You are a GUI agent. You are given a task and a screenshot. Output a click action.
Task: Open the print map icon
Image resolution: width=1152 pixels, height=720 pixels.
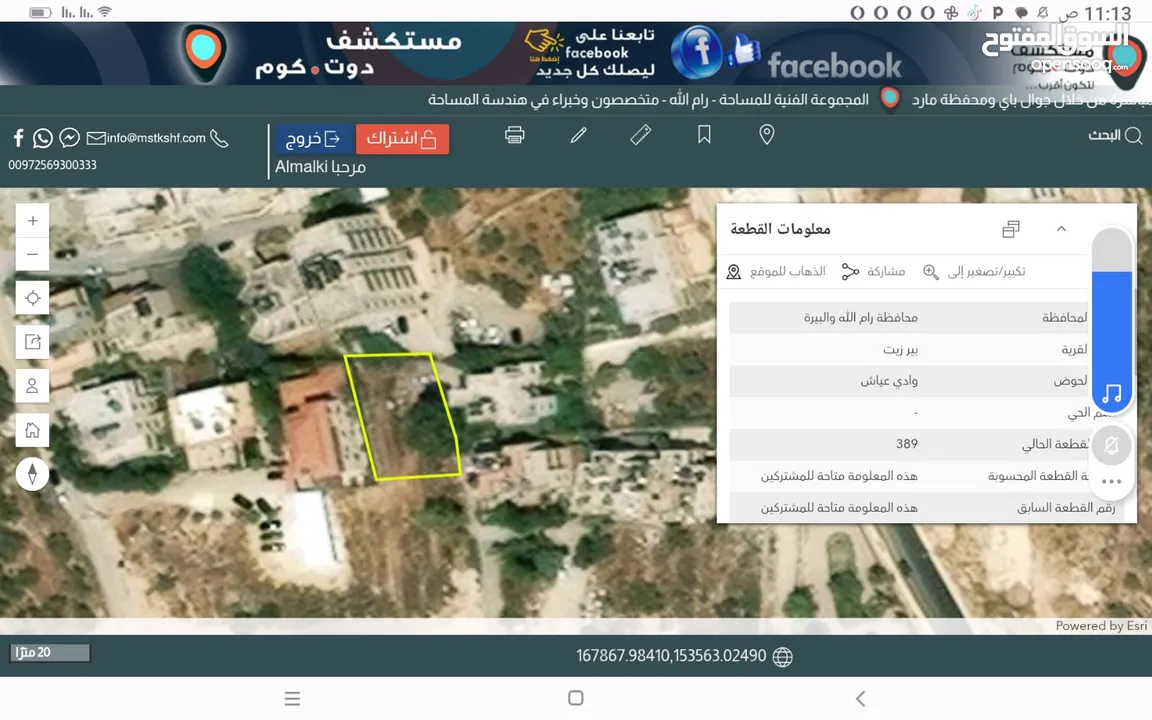pyautogui.click(x=514, y=134)
